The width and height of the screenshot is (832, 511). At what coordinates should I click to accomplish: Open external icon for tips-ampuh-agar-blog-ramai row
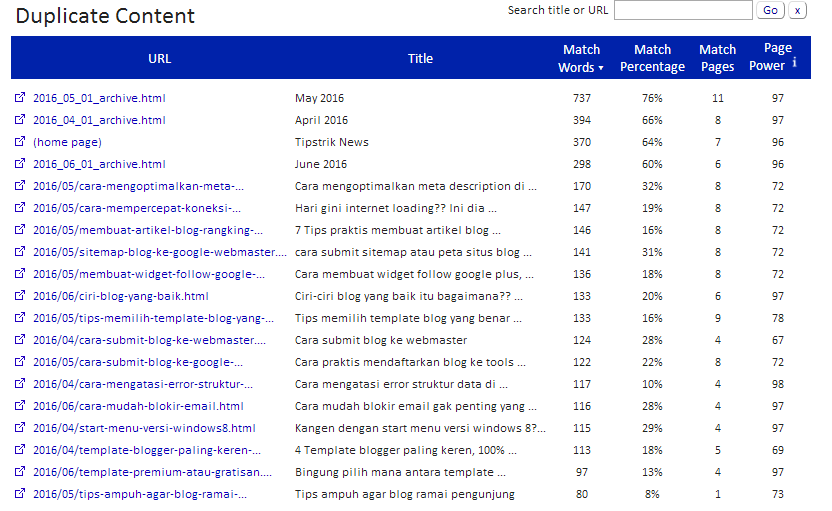click(20, 493)
